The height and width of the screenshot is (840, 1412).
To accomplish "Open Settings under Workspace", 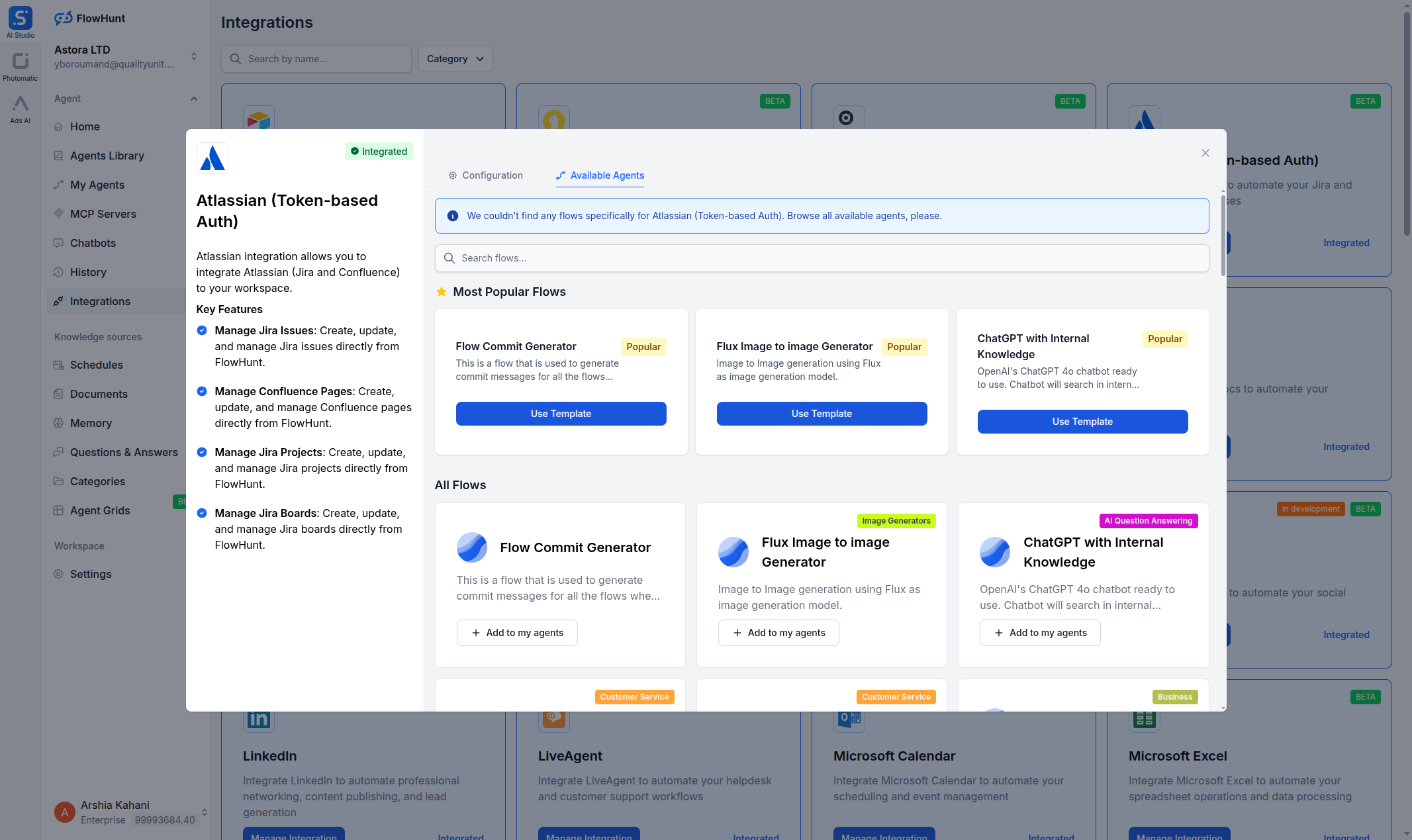I will coord(91,574).
